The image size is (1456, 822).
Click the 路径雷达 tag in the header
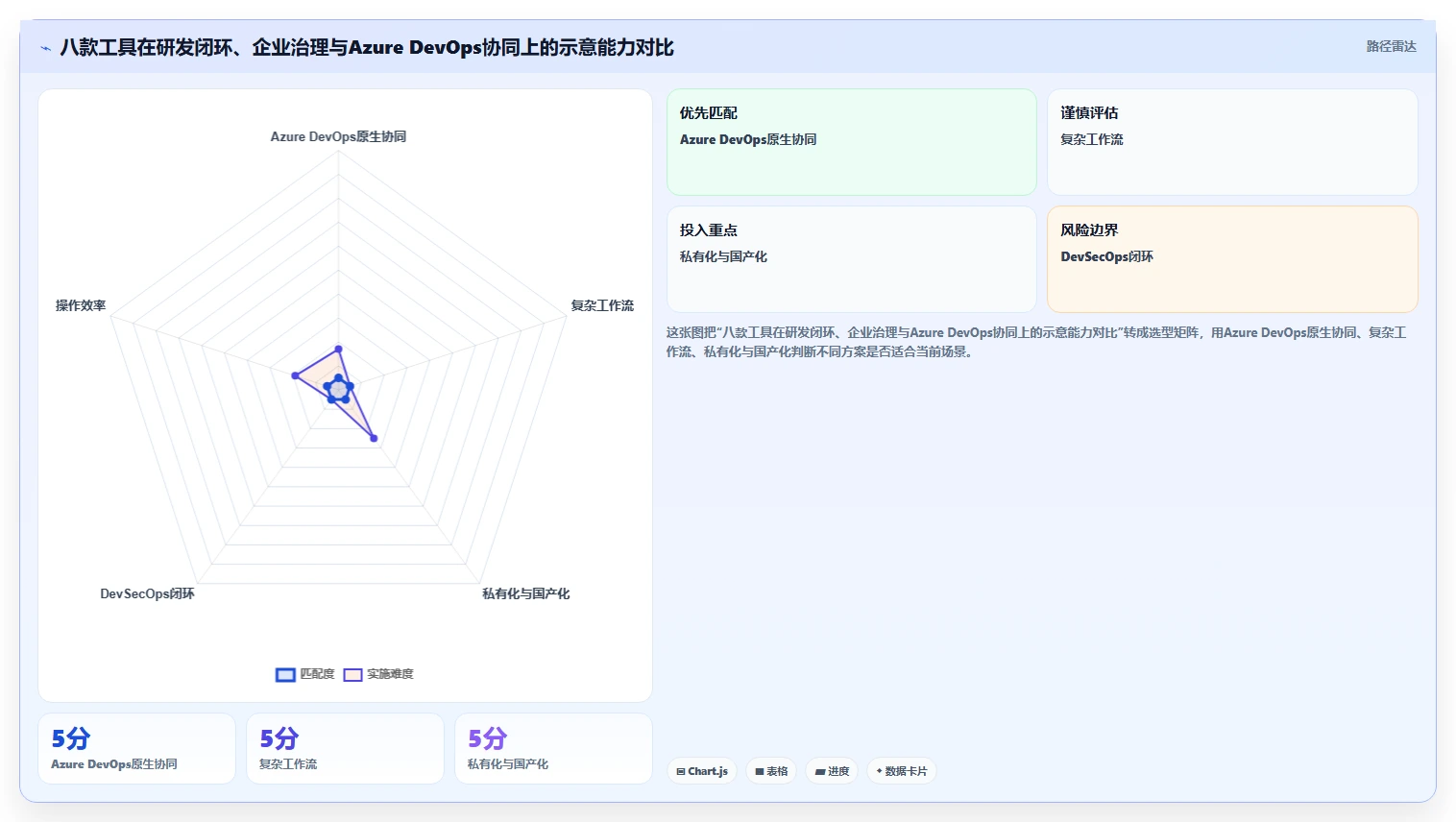1391,46
